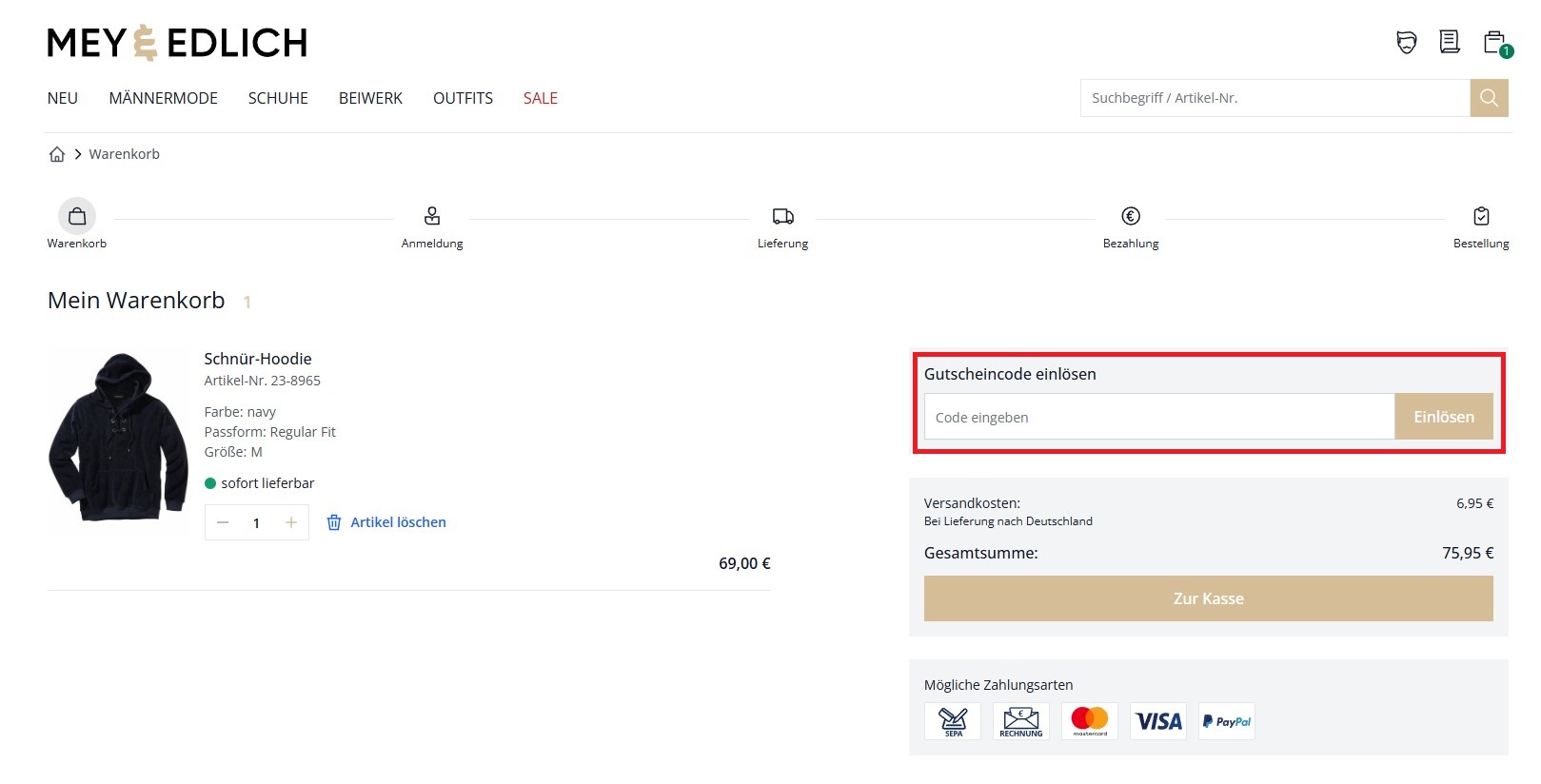Screen dimensions: 1541x784
Task: Open the BEIWERK menu
Action: click(x=370, y=98)
